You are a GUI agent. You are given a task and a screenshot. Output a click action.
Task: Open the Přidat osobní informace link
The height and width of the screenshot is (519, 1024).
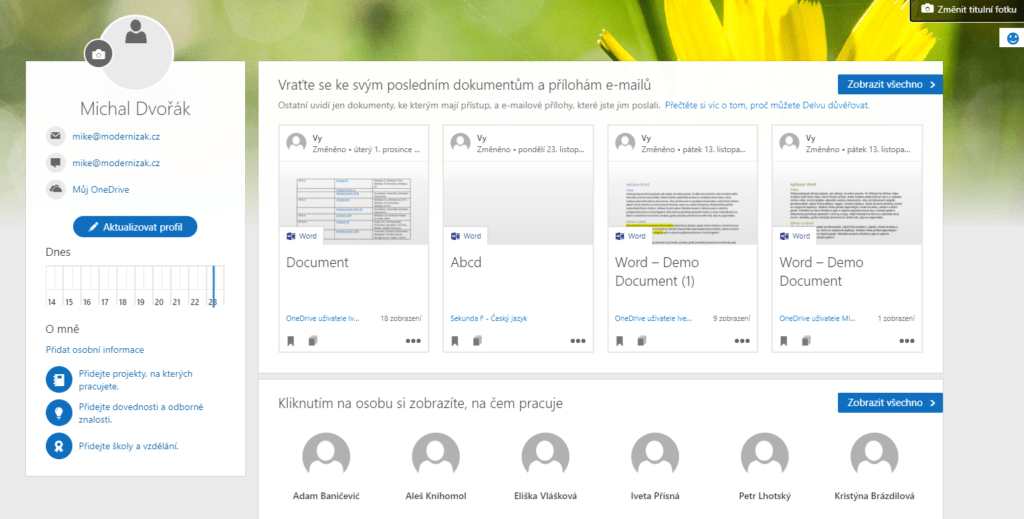pyautogui.click(x=95, y=350)
